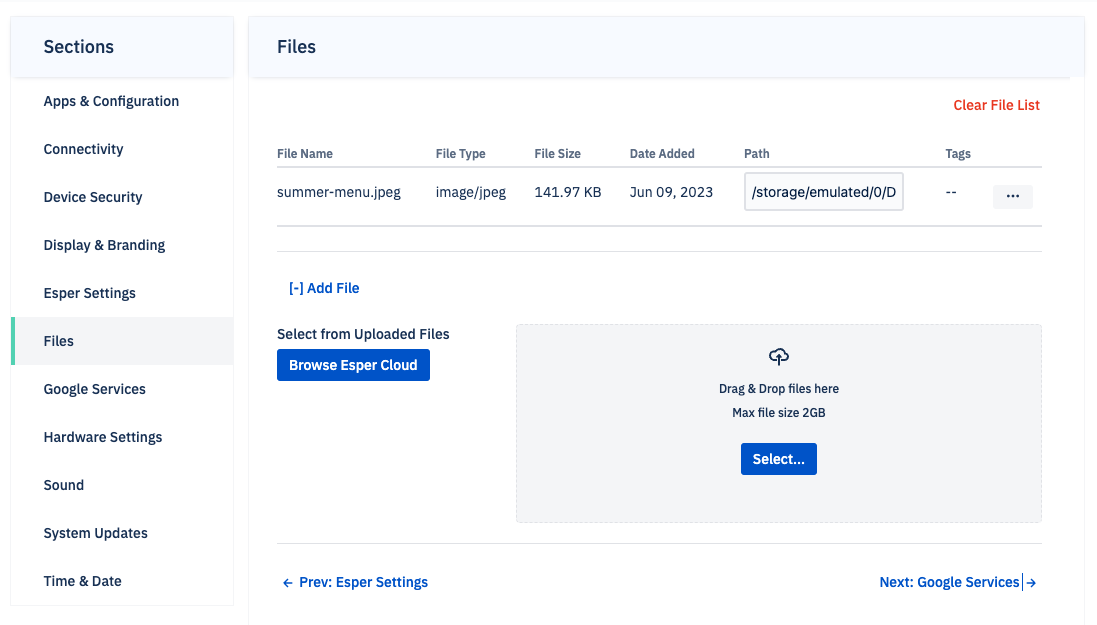The width and height of the screenshot is (1097, 625).
Task: Open the Connectivity section
Action: [x=83, y=148]
